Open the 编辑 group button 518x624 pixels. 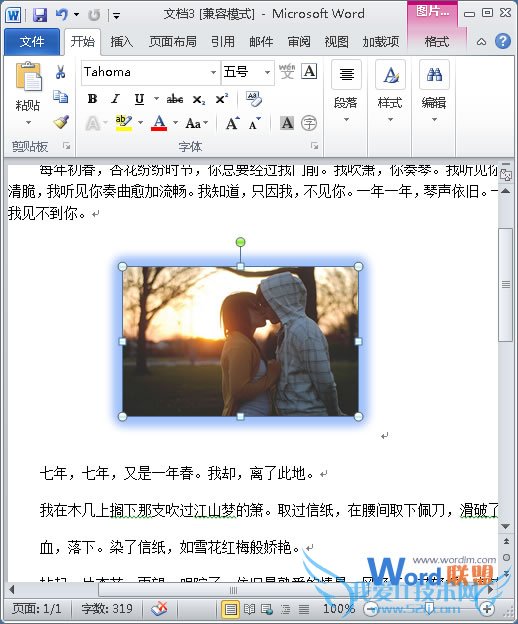tap(434, 92)
